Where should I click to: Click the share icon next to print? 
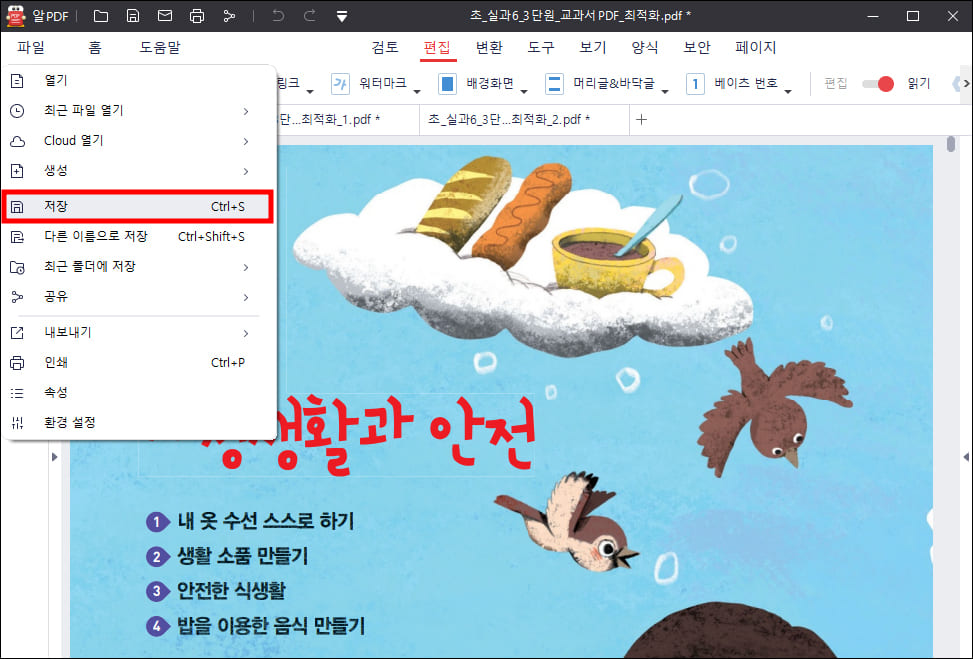(x=229, y=15)
